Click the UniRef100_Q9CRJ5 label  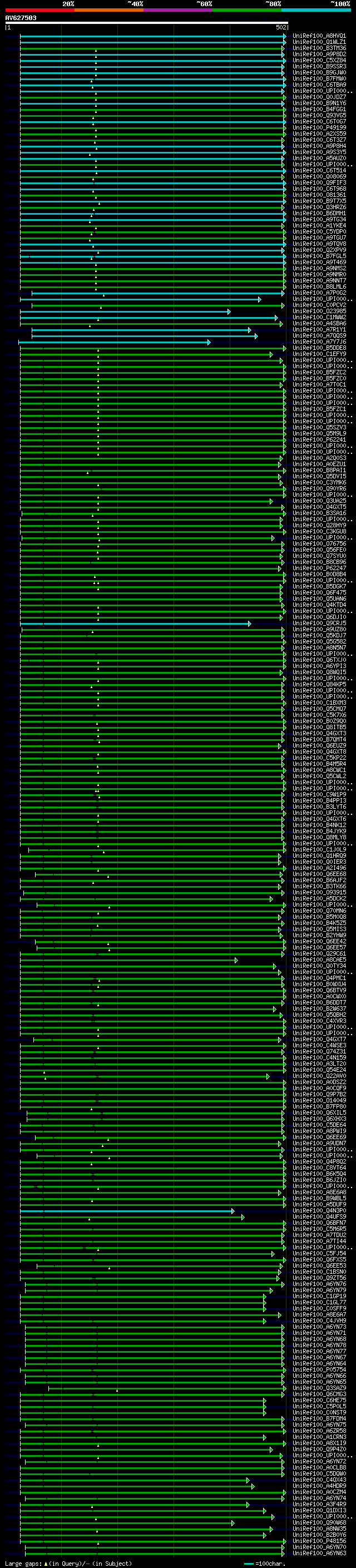pos(319,624)
